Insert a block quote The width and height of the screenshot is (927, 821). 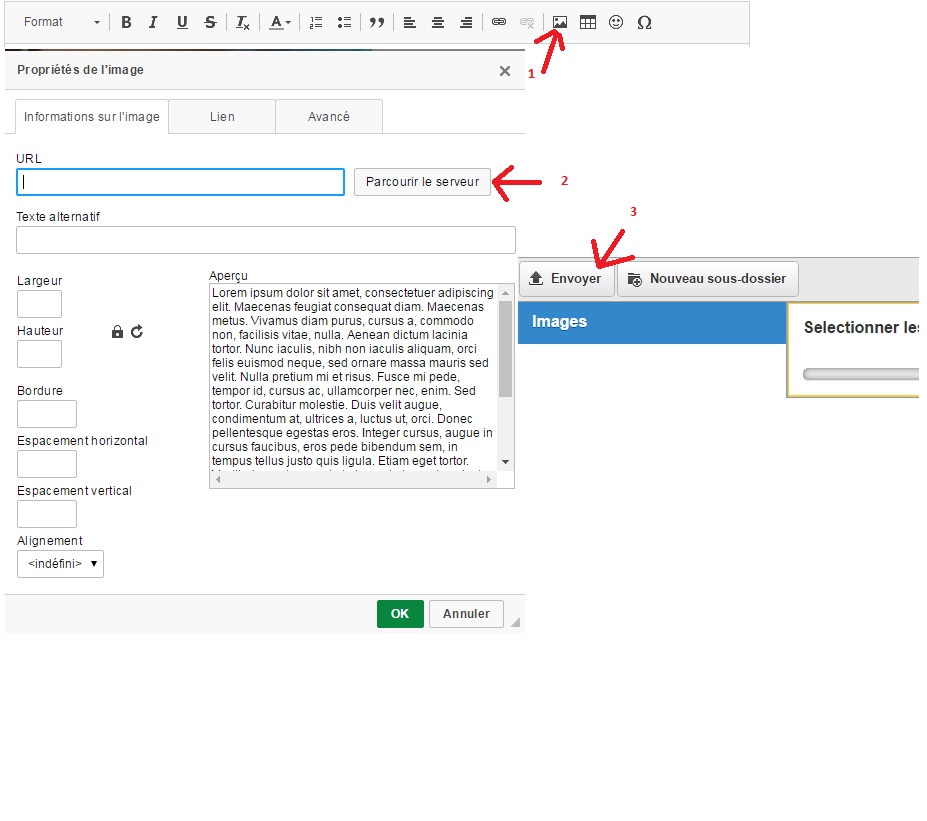click(x=376, y=22)
